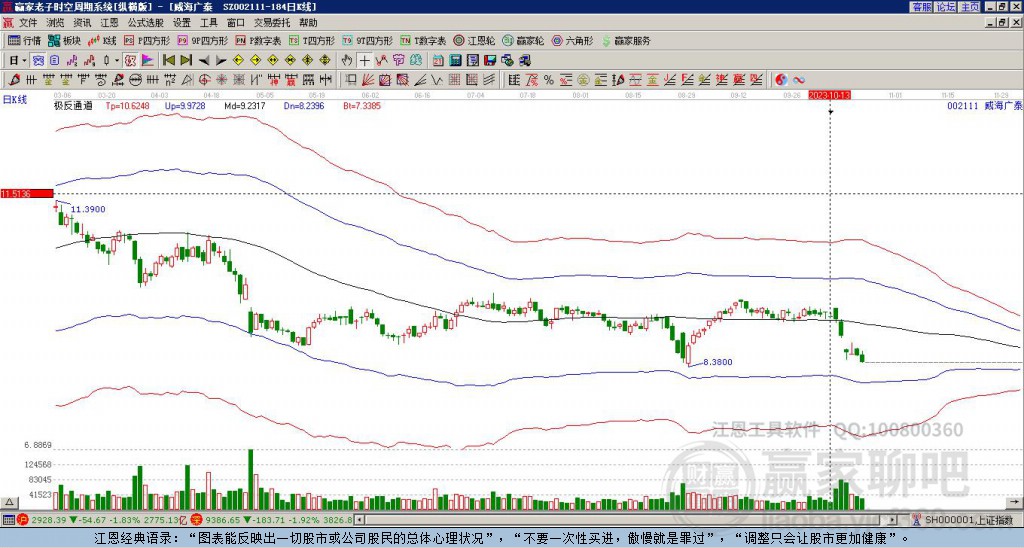Click the blue infinity wave icon

tap(799, 80)
